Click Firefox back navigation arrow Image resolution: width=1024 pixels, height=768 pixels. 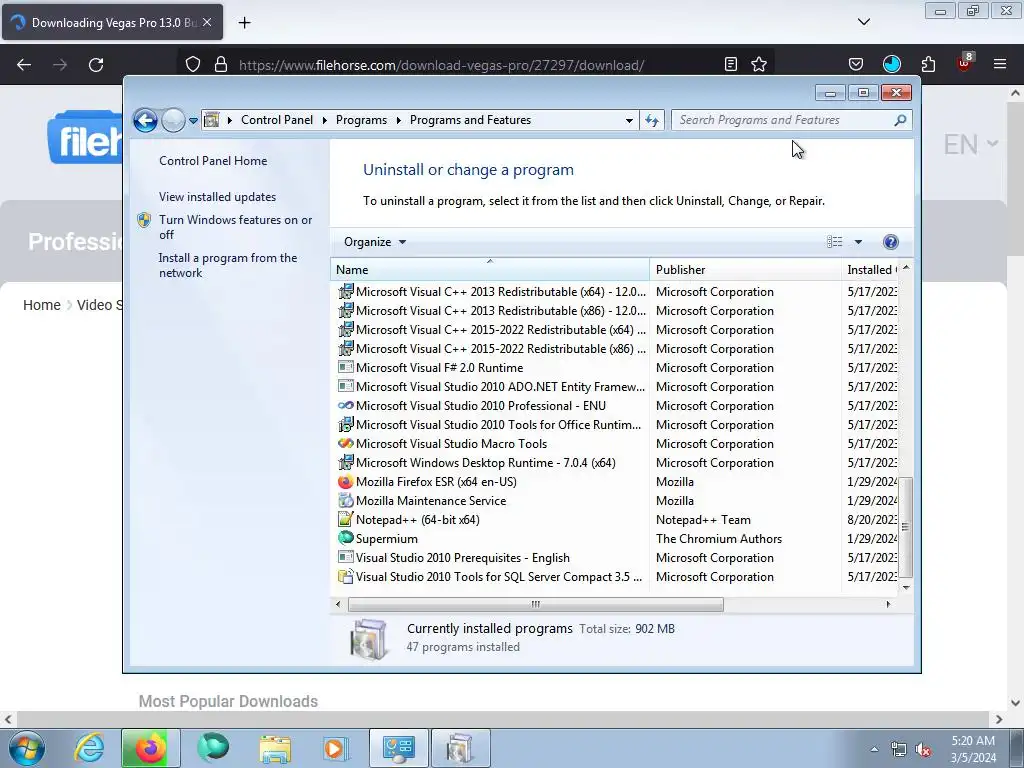click(x=24, y=65)
